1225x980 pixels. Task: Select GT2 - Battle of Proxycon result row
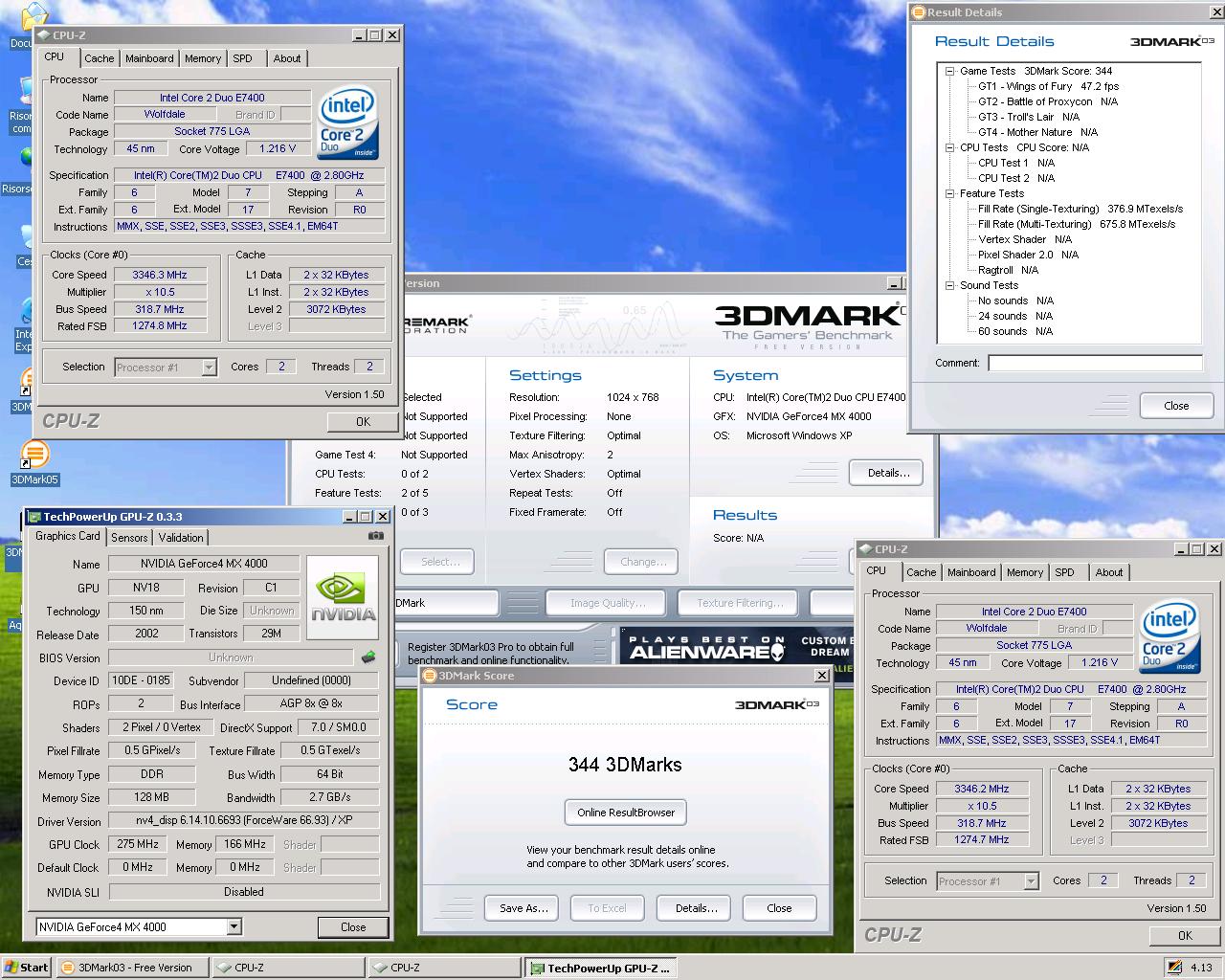(1047, 101)
